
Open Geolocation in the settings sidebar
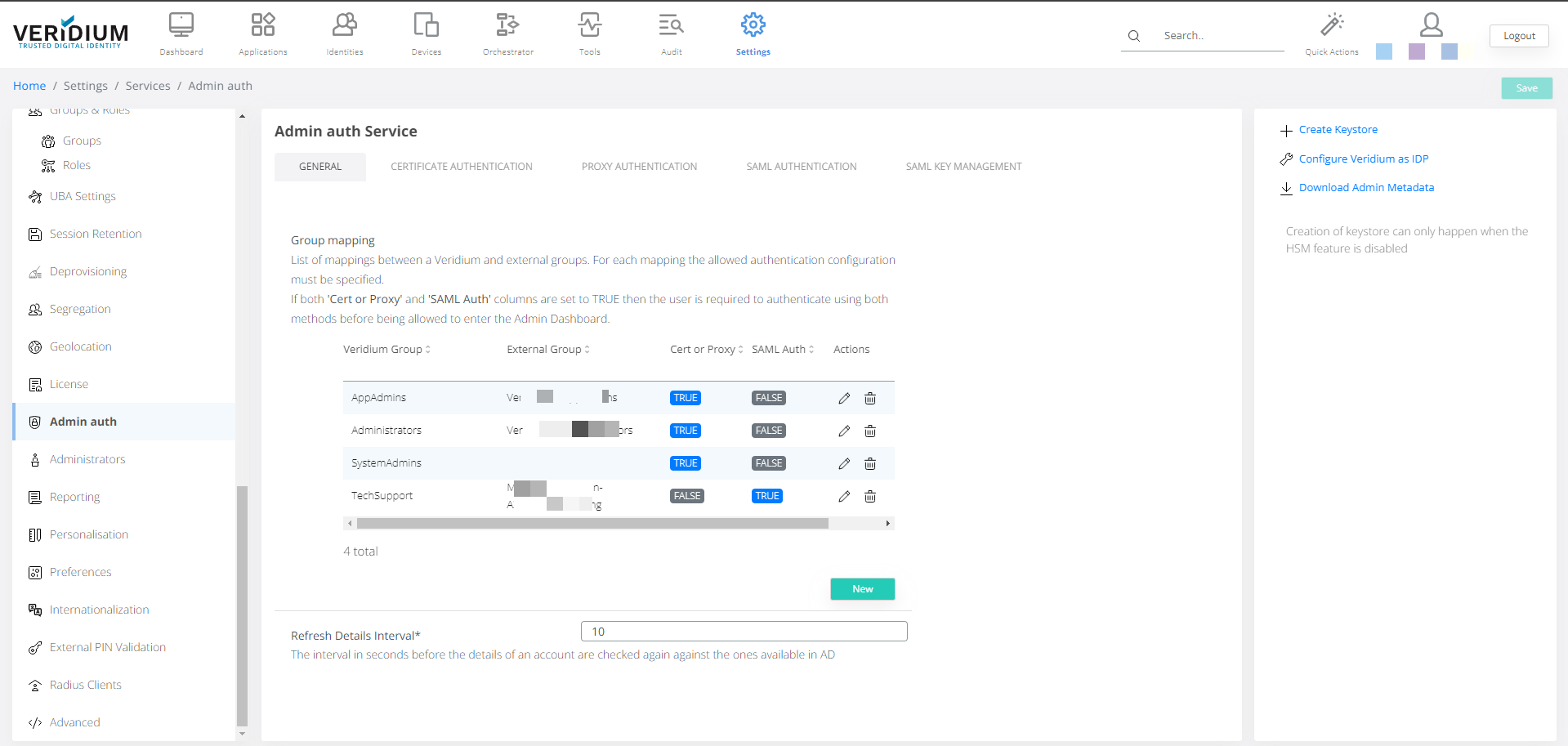(x=80, y=347)
